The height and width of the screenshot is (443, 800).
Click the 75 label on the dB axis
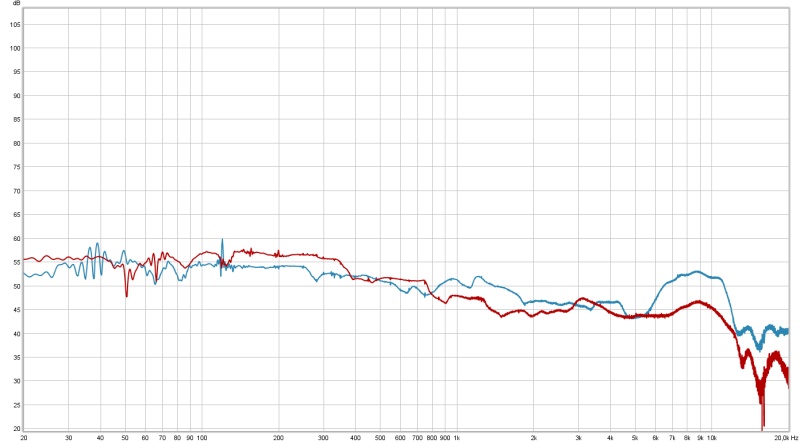click(x=14, y=167)
